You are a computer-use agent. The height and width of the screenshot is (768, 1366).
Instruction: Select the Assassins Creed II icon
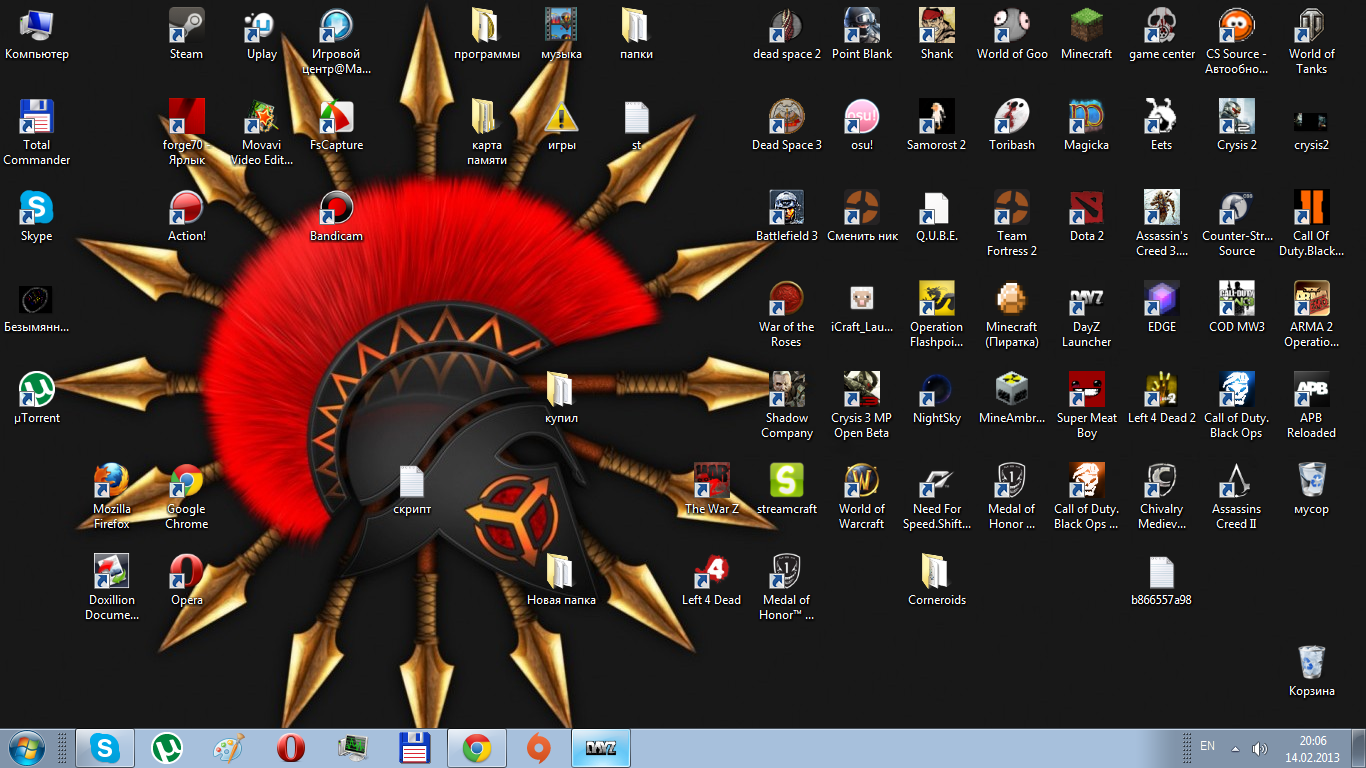point(1237,497)
